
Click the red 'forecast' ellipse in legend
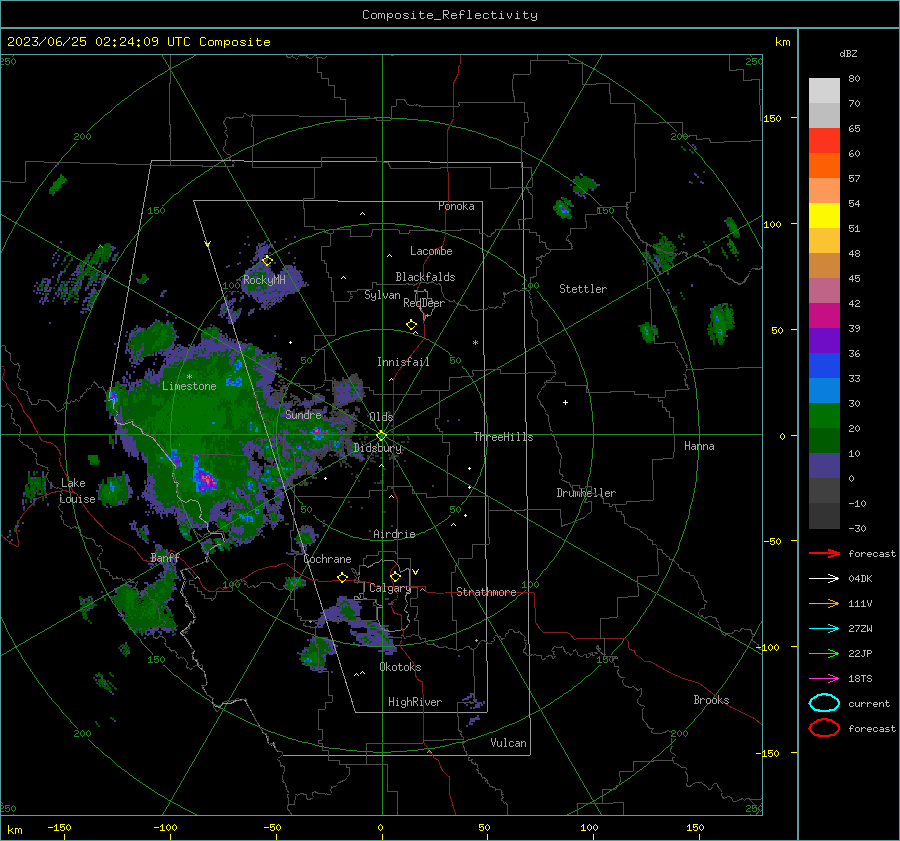tap(824, 728)
